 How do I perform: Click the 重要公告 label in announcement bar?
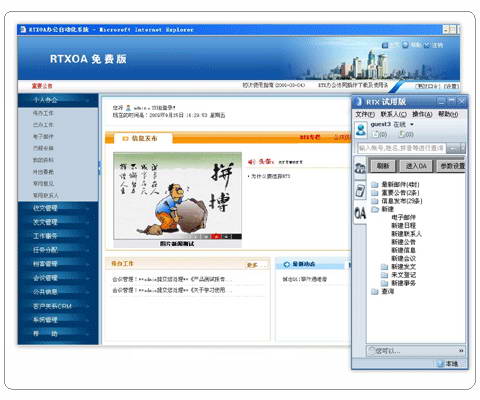click(x=42, y=86)
